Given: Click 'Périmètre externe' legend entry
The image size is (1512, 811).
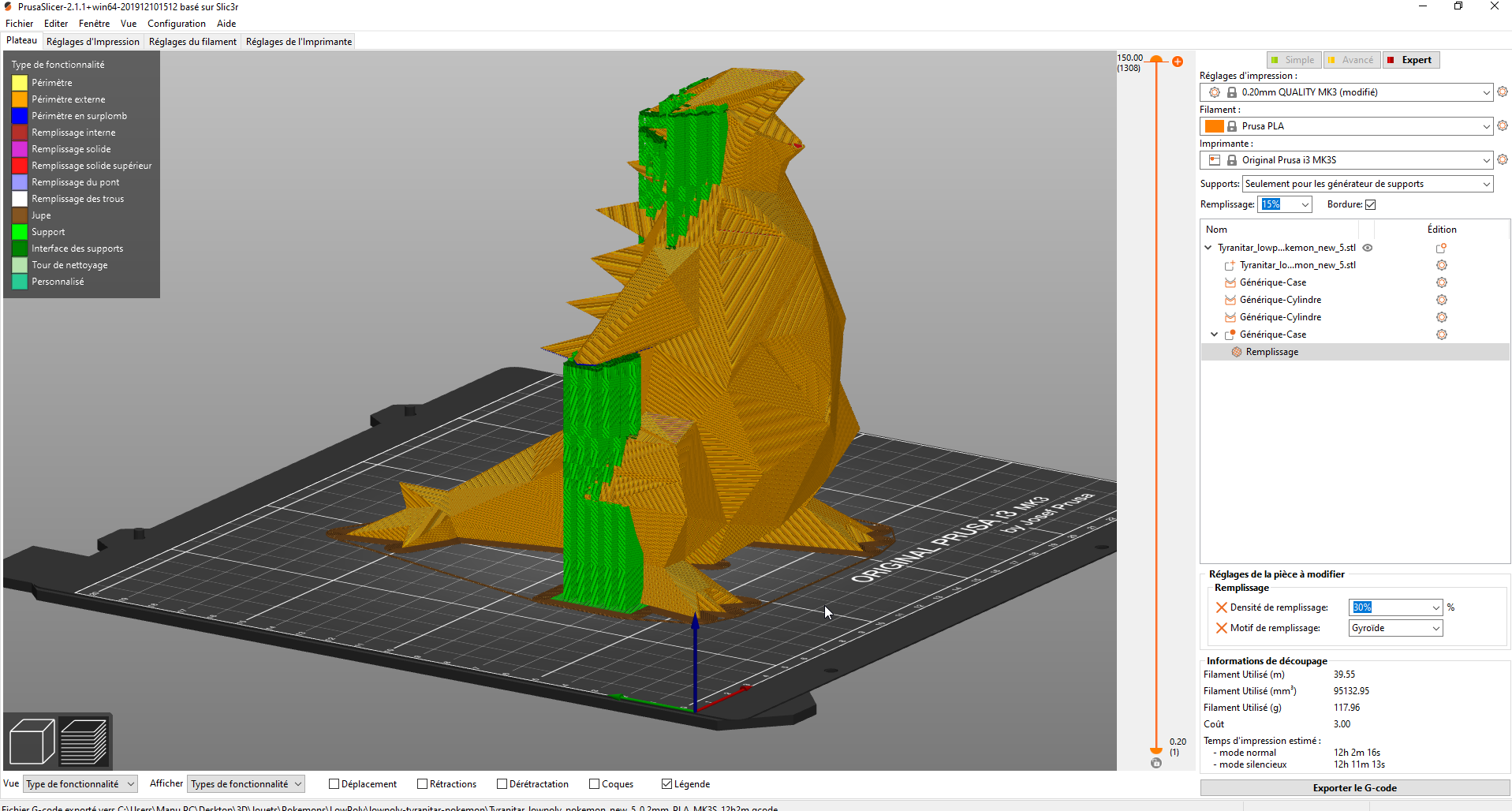Looking at the screenshot, I should [69, 99].
